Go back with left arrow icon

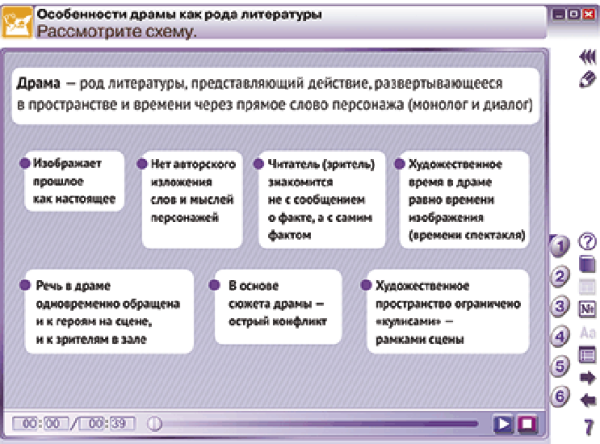coord(588,399)
